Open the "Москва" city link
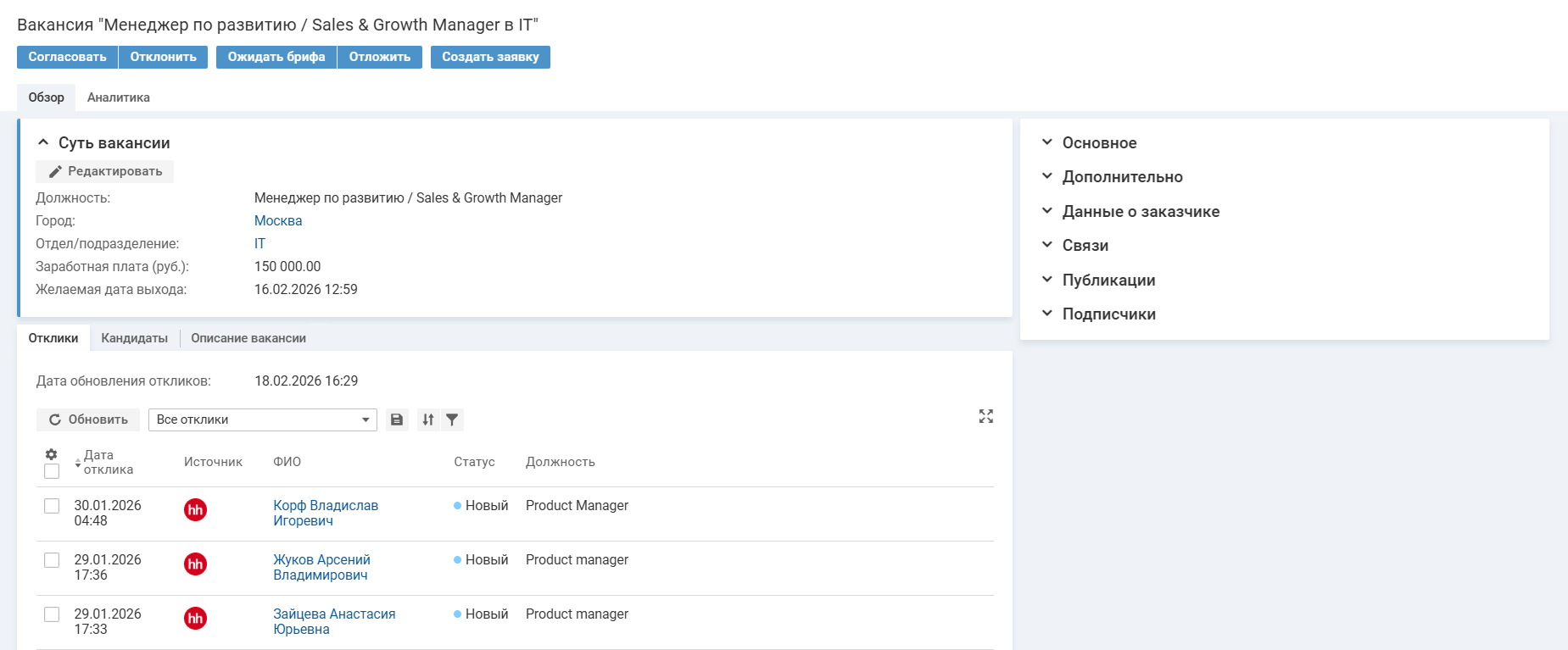 278,220
